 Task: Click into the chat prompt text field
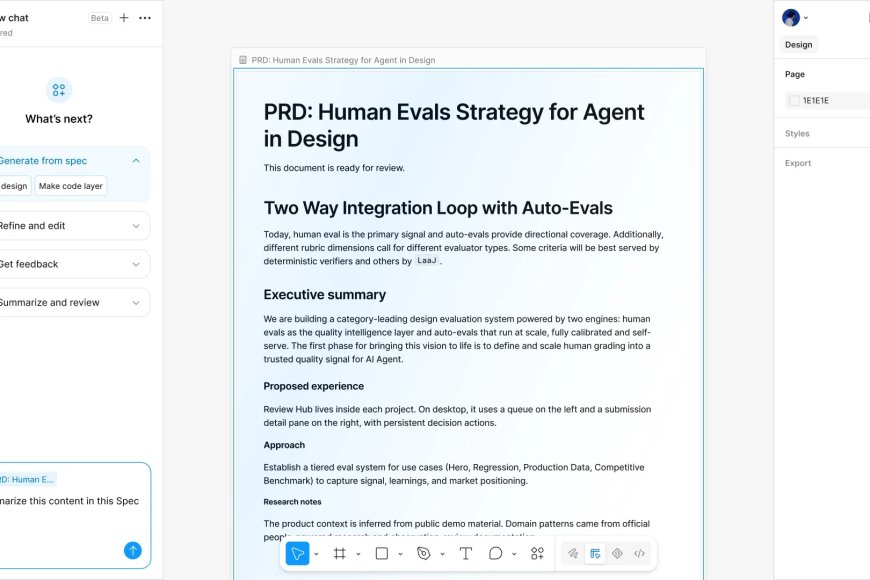(x=69, y=501)
